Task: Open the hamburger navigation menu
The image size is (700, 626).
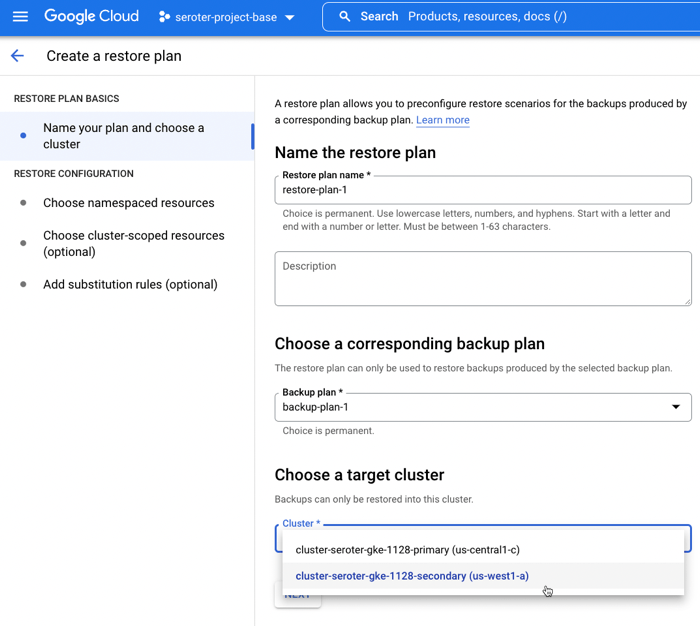Action: click(20, 17)
